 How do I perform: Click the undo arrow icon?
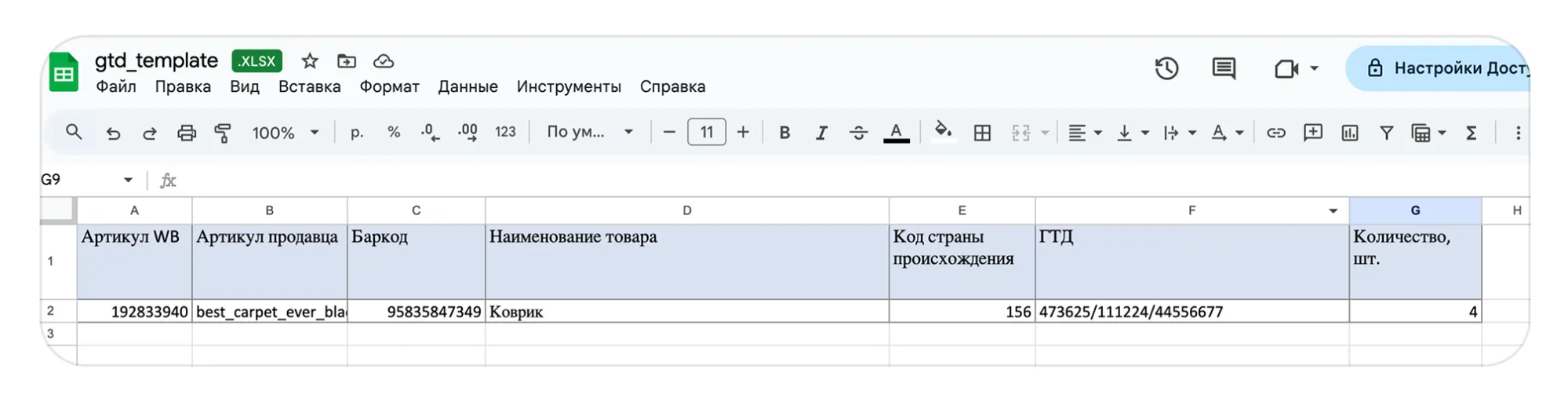click(113, 133)
